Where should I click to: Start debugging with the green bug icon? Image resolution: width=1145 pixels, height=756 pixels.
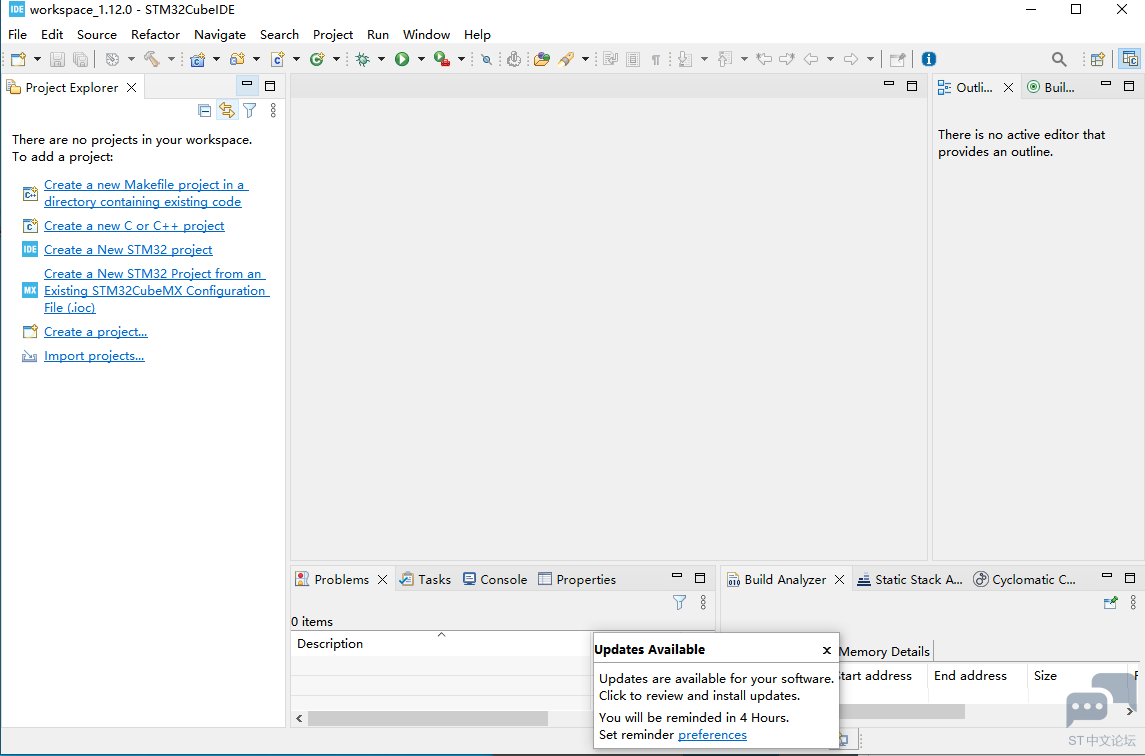[x=363, y=59]
